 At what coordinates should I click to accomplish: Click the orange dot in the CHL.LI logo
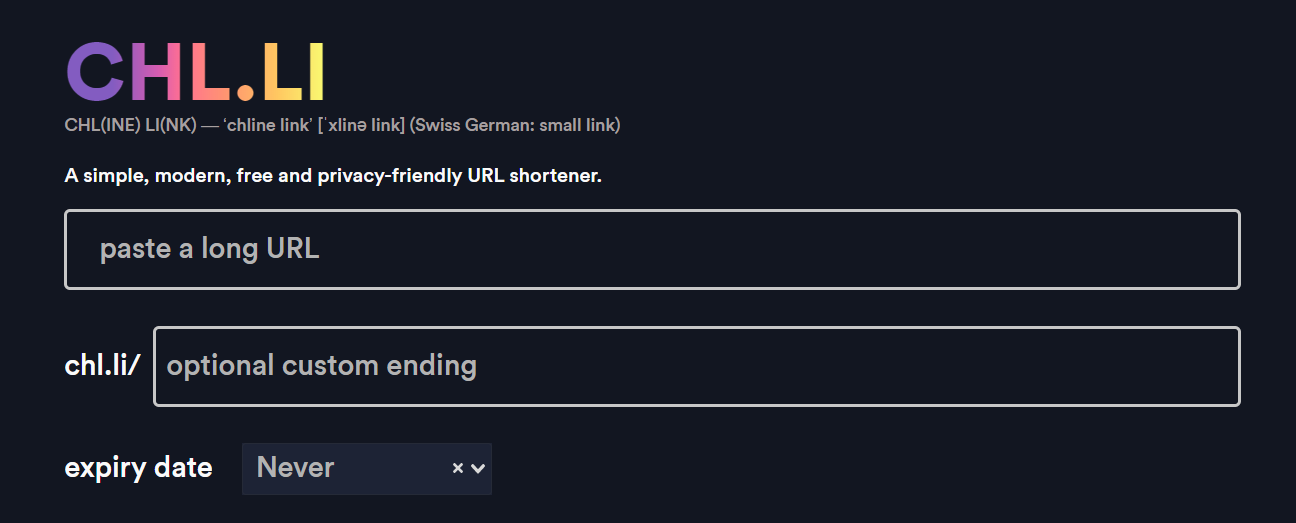(x=246, y=94)
